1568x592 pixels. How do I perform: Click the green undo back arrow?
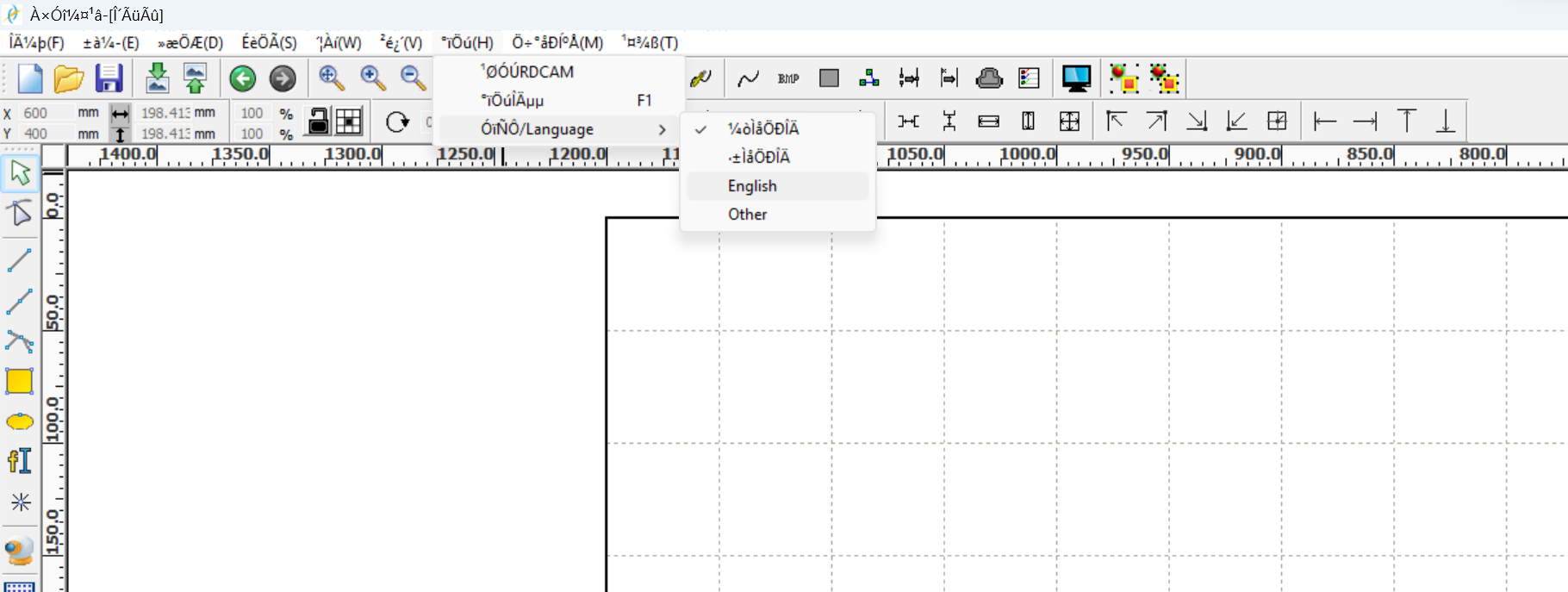[243, 78]
